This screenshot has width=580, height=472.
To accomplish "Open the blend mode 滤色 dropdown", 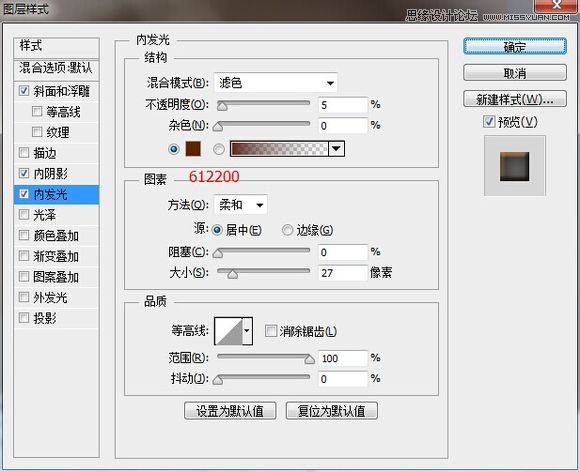I will 276,82.
